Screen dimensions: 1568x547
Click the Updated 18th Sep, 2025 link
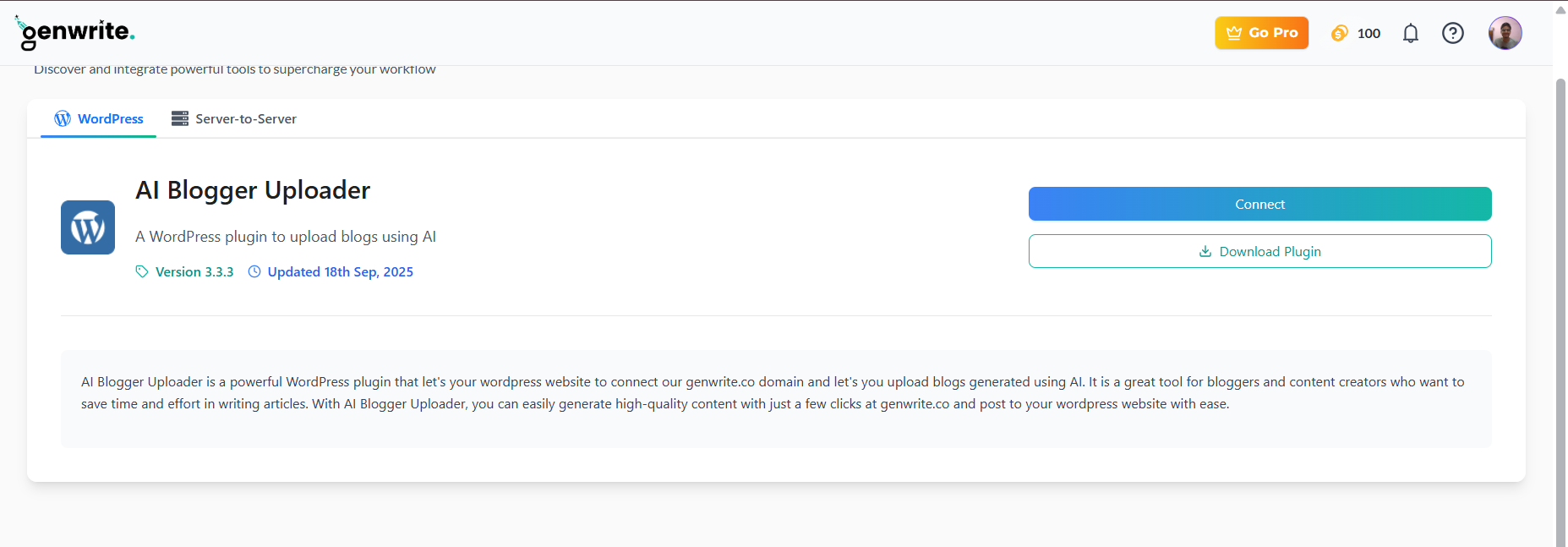coord(340,271)
